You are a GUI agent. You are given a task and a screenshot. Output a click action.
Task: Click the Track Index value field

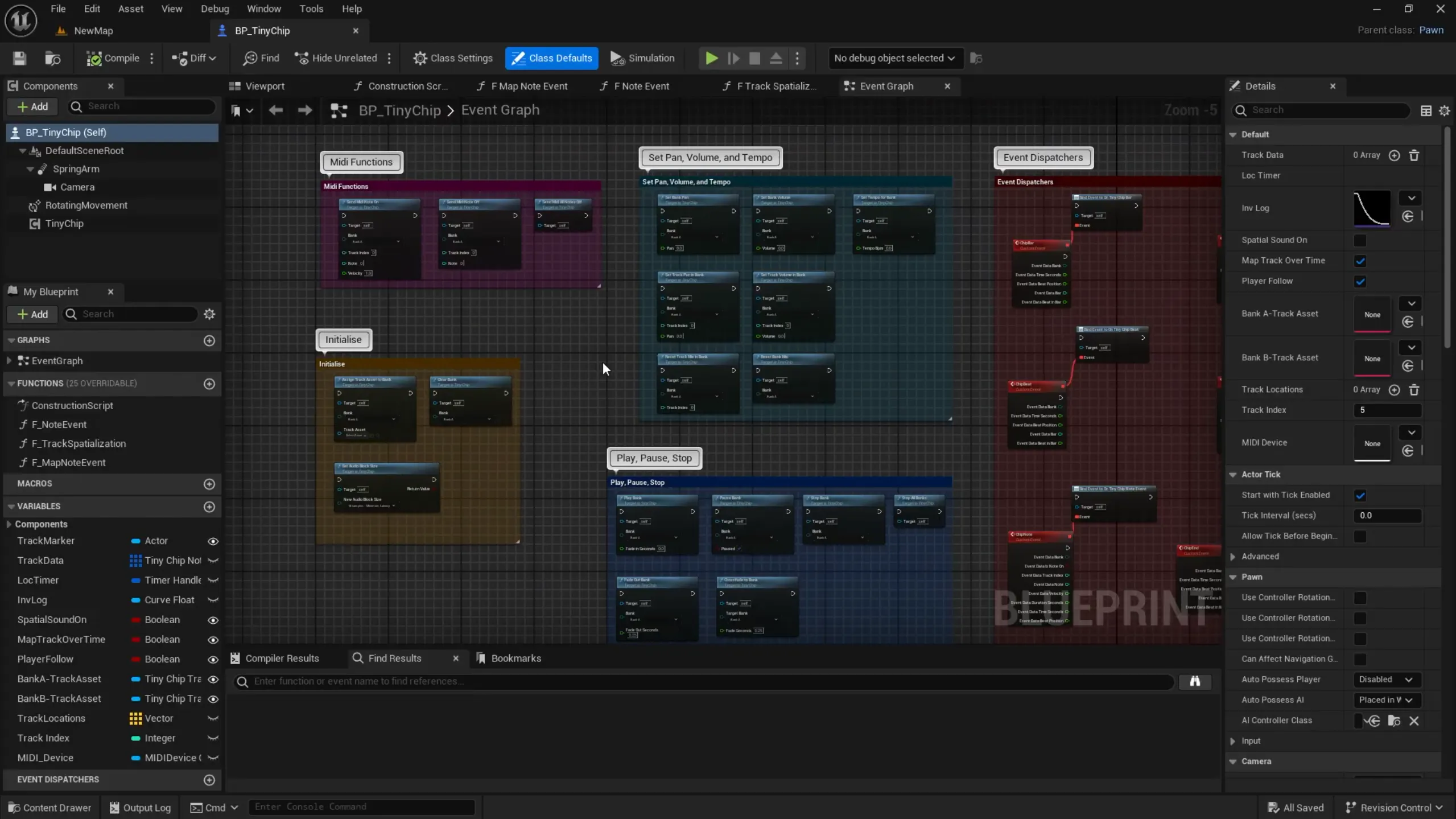1387,410
